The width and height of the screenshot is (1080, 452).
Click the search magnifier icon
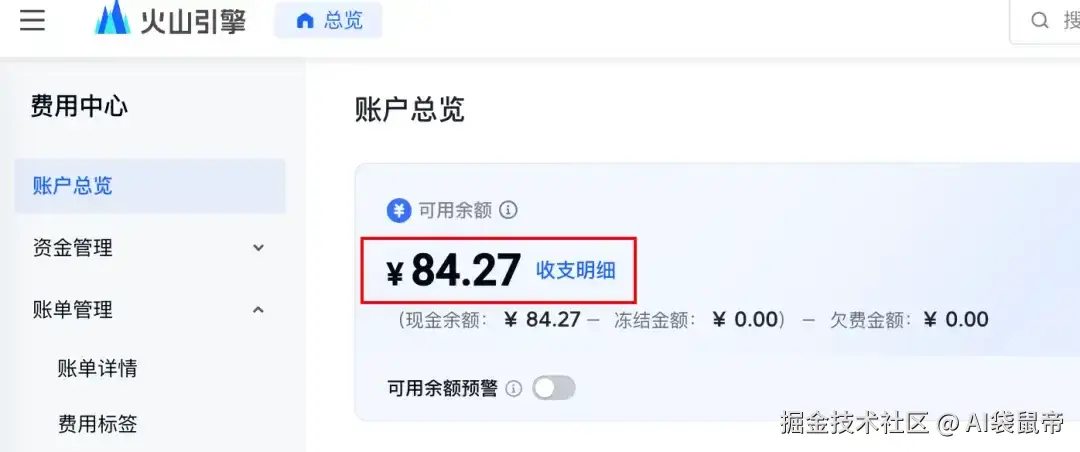[1039, 21]
